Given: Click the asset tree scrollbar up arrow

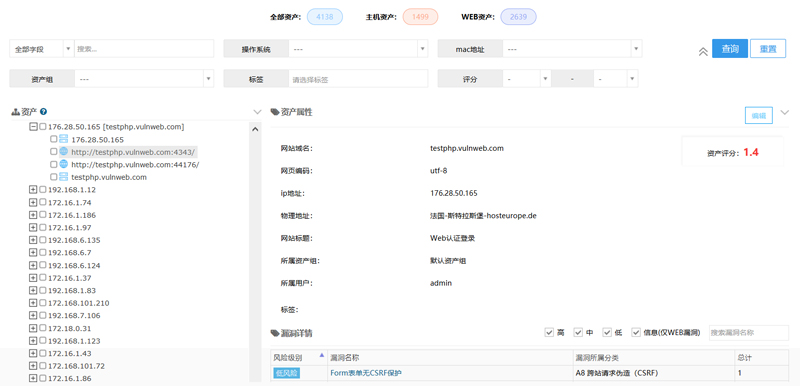Looking at the screenshot, I should (256, 130).
